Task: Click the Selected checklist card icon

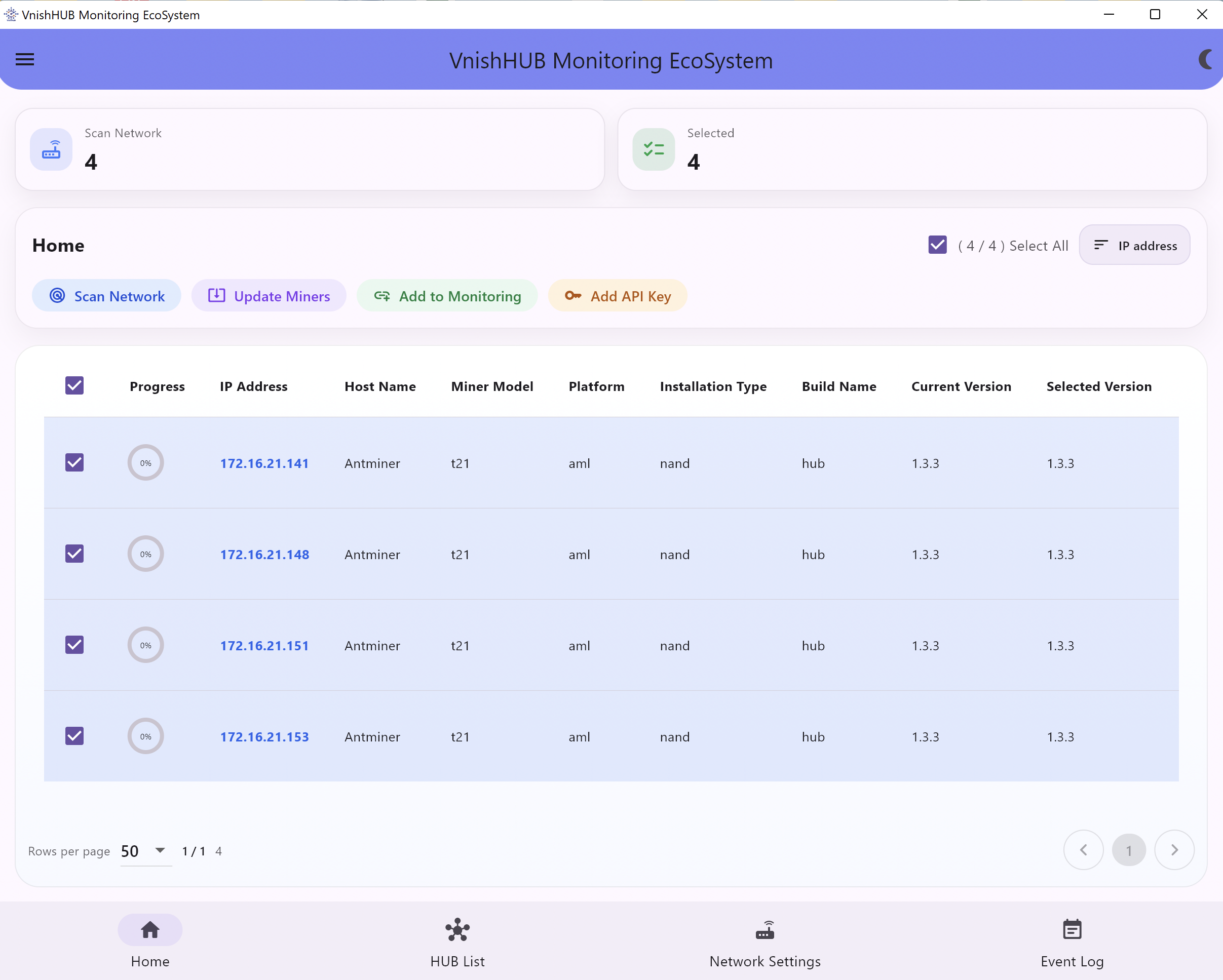Action: [654, 150]
